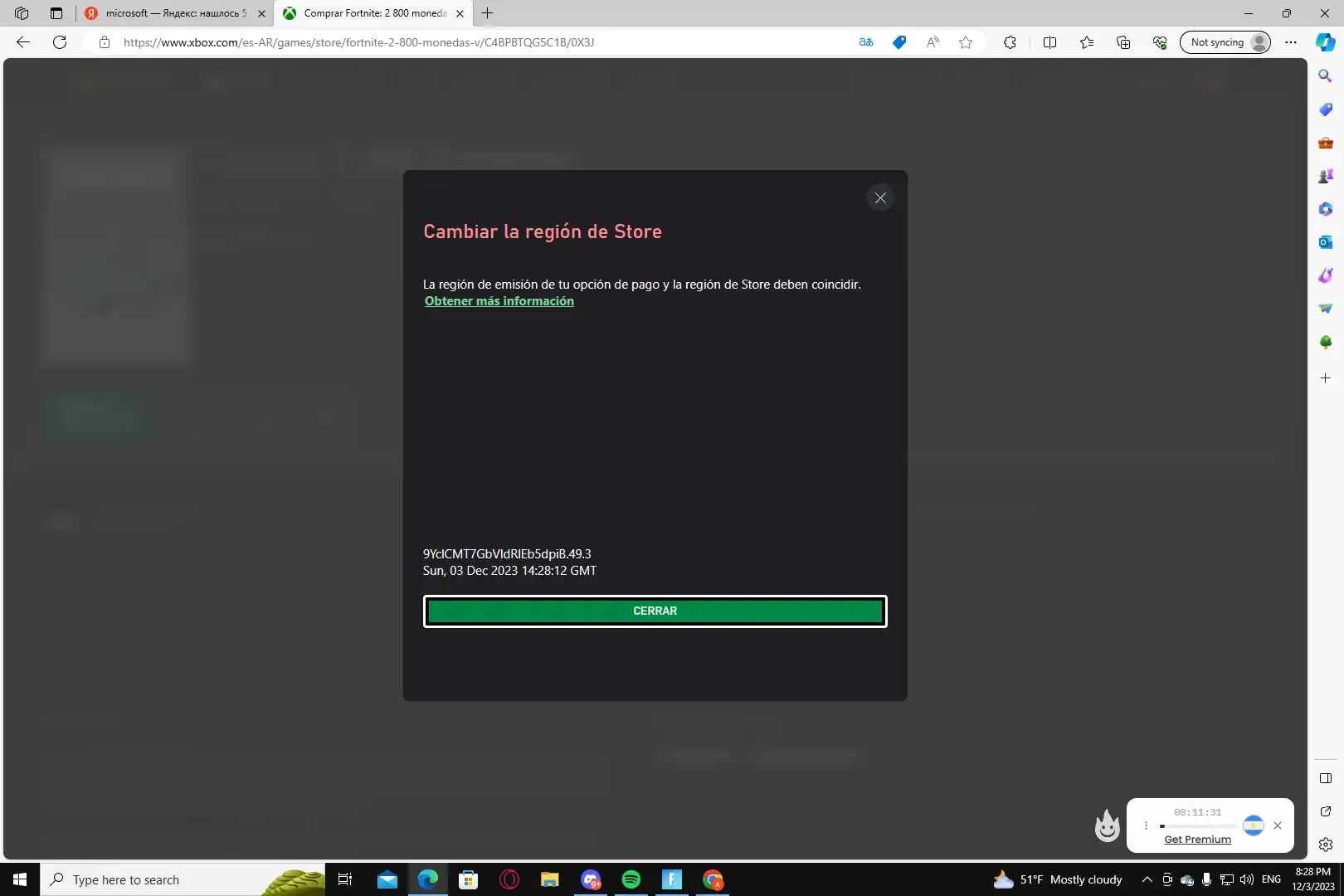Open File Explorer from taskbar

[x=550, y=879]
